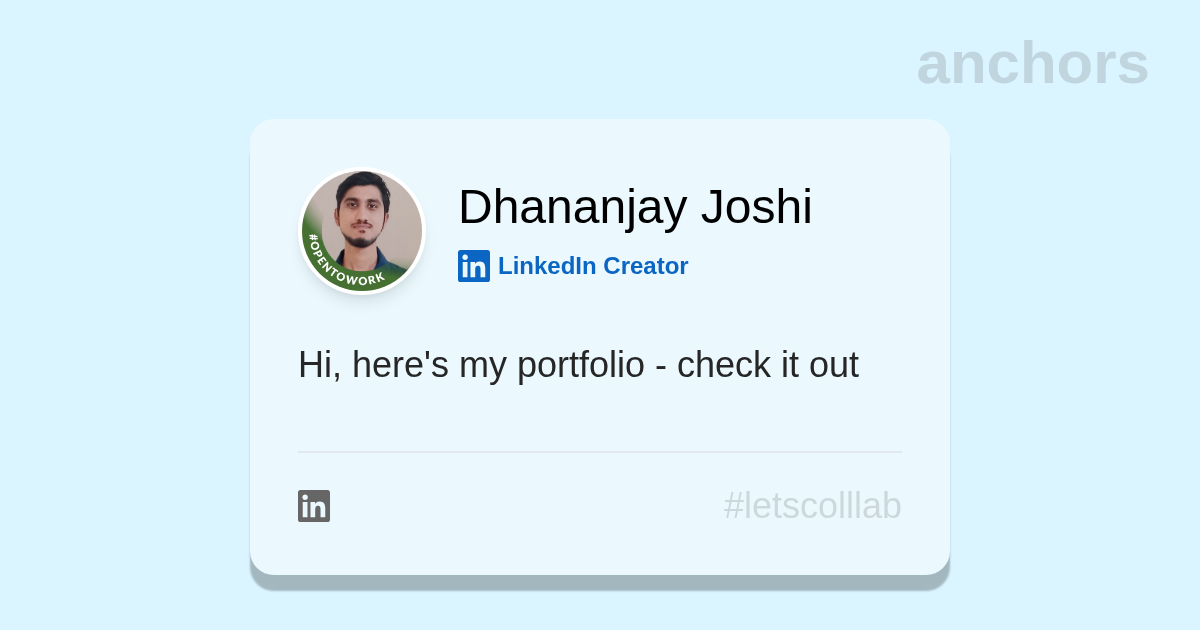Image resolution: width=1200 pixels, height=630 pixels.
Task: Open the grey LinkedIn icon in card footer
Action: point(314,506)
